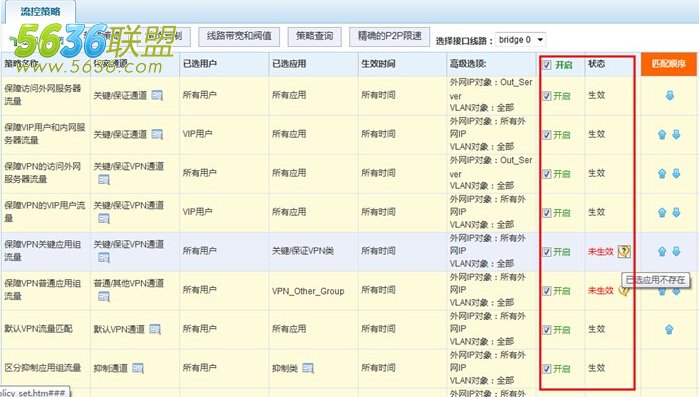This screenshot has width=699, height=397.
Task: Move 保障VIP用户和内网服务器流量 policy up
Action: [662, 135]
